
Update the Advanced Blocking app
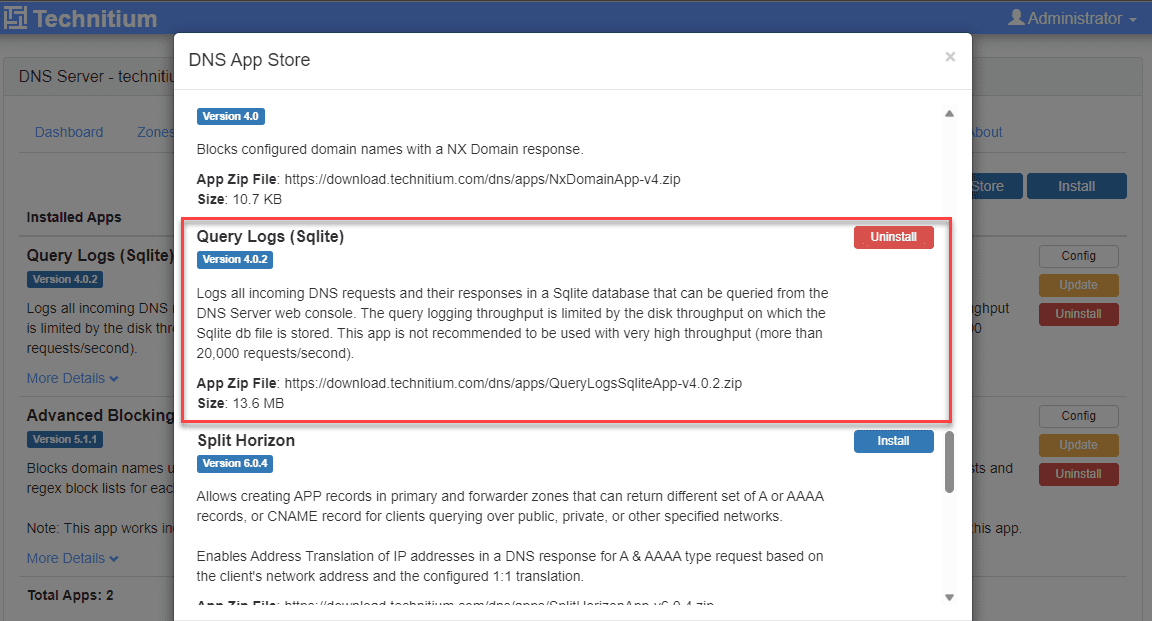[x=1079, y=445]
